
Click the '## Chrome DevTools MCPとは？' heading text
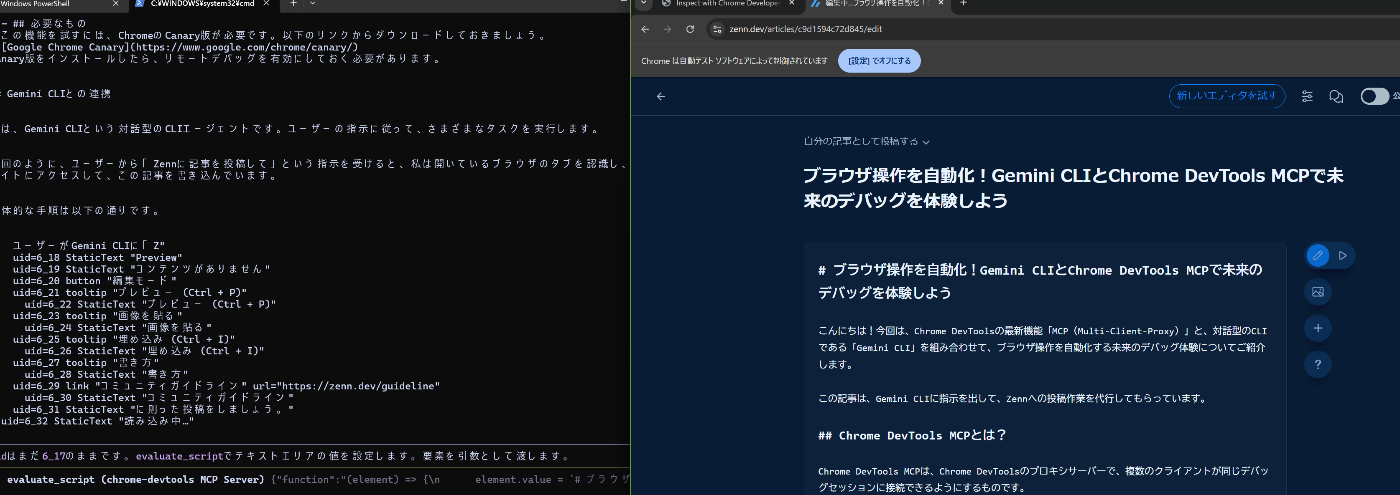[912, 435]
